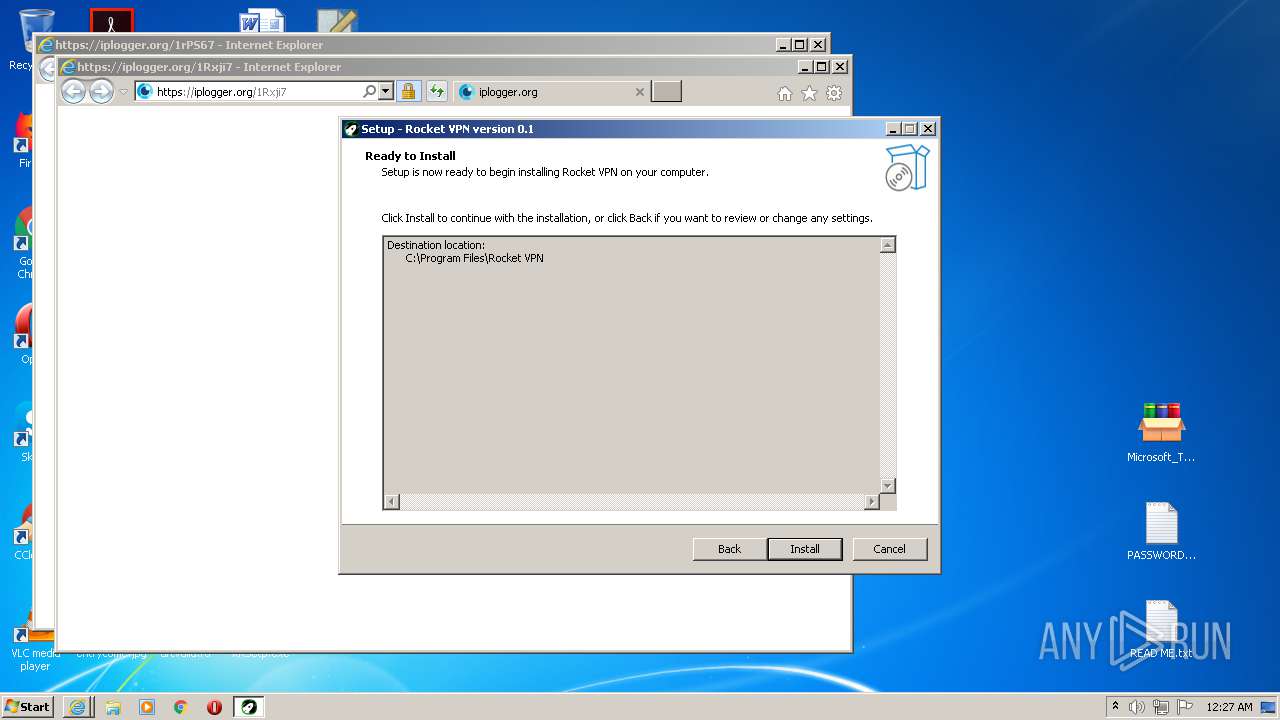Open the volume speaker tray icon

pos(1137,707)
